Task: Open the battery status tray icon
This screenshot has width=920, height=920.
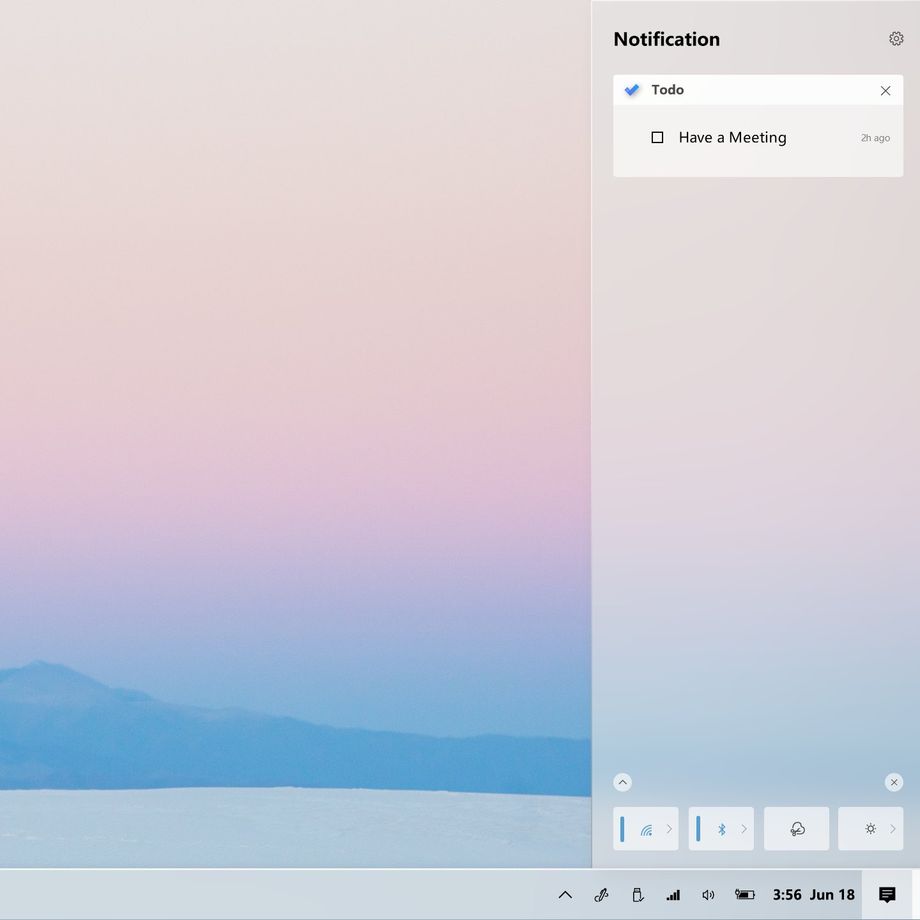Action: pyautogui.click(x=745, y=895)
